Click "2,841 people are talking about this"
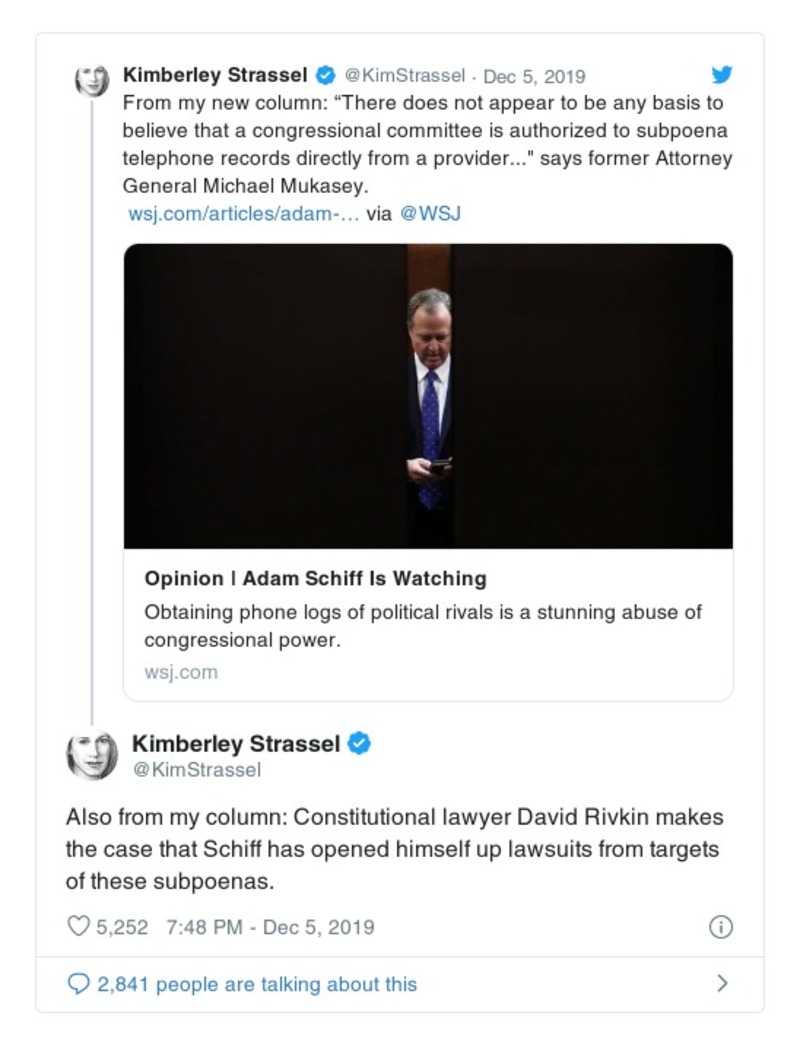Viewport: 800px width, 1051px height. (256, 984)
